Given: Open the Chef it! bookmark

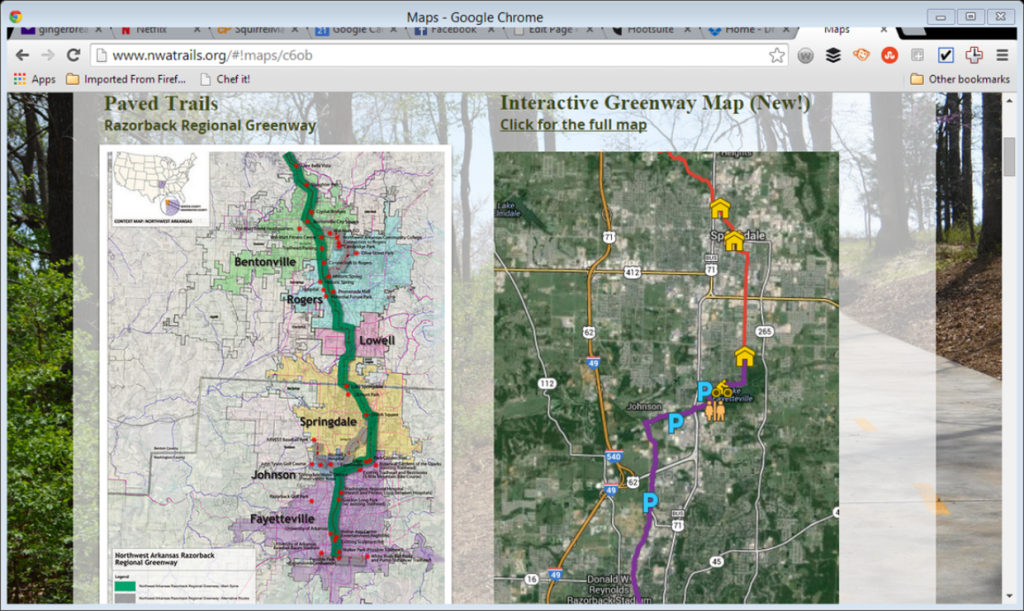Looking at the screenshot, I should [x=225, y=79].
